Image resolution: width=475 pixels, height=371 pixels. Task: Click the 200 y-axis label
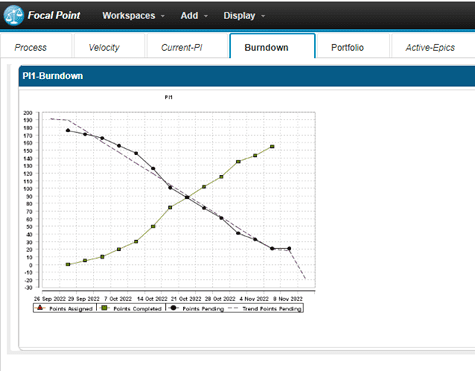(x=28, y=113)
